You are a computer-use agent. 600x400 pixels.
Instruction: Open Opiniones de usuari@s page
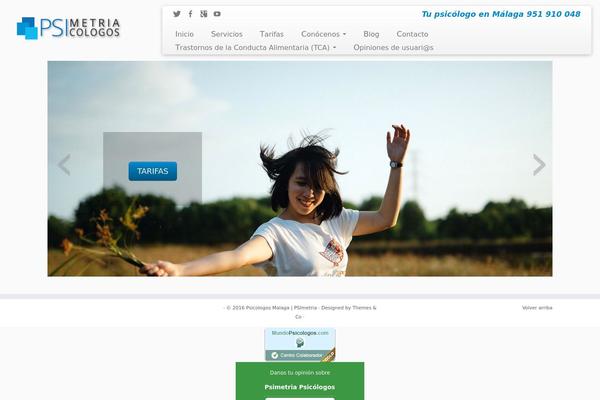393,47
